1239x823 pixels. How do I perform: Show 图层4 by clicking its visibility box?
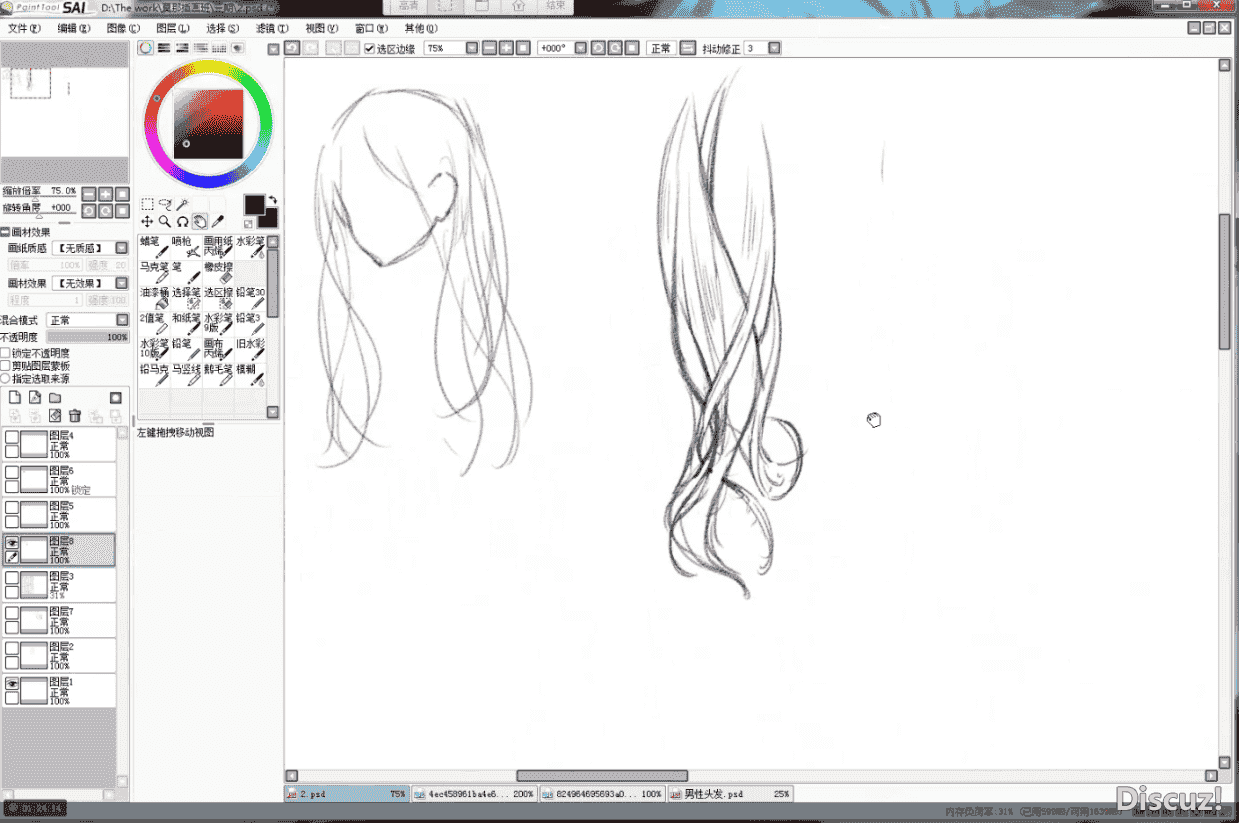pos(12,437)
